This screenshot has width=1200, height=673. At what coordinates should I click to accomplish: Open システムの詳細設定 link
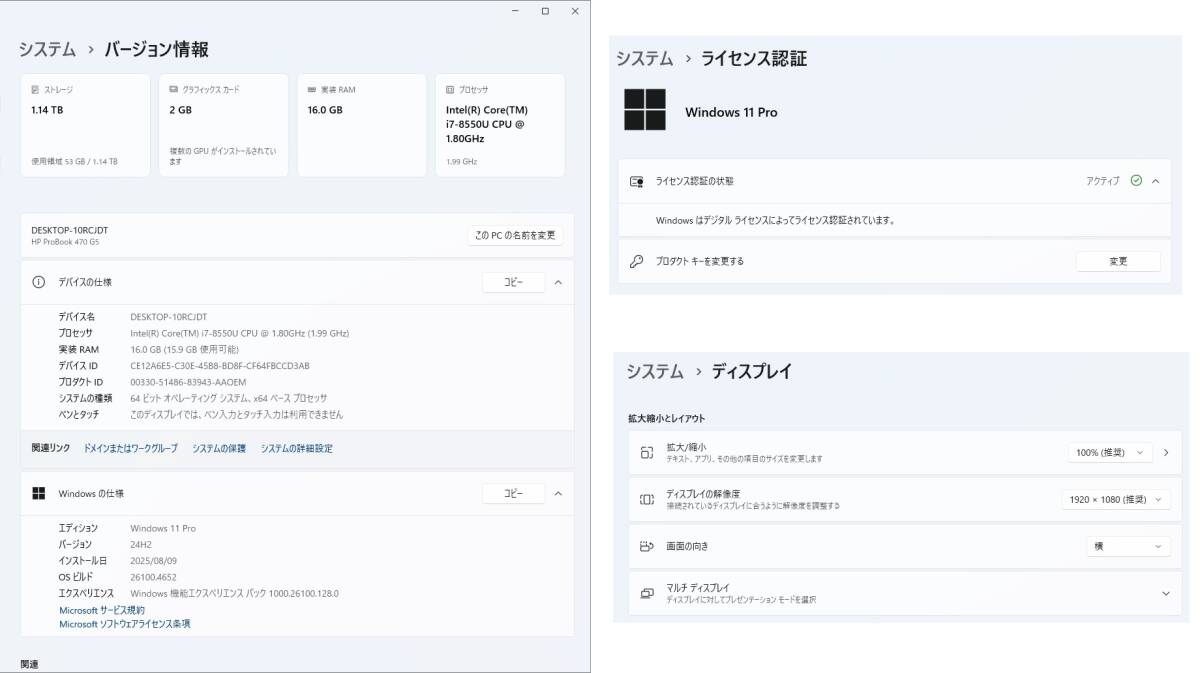coord(297,448)
